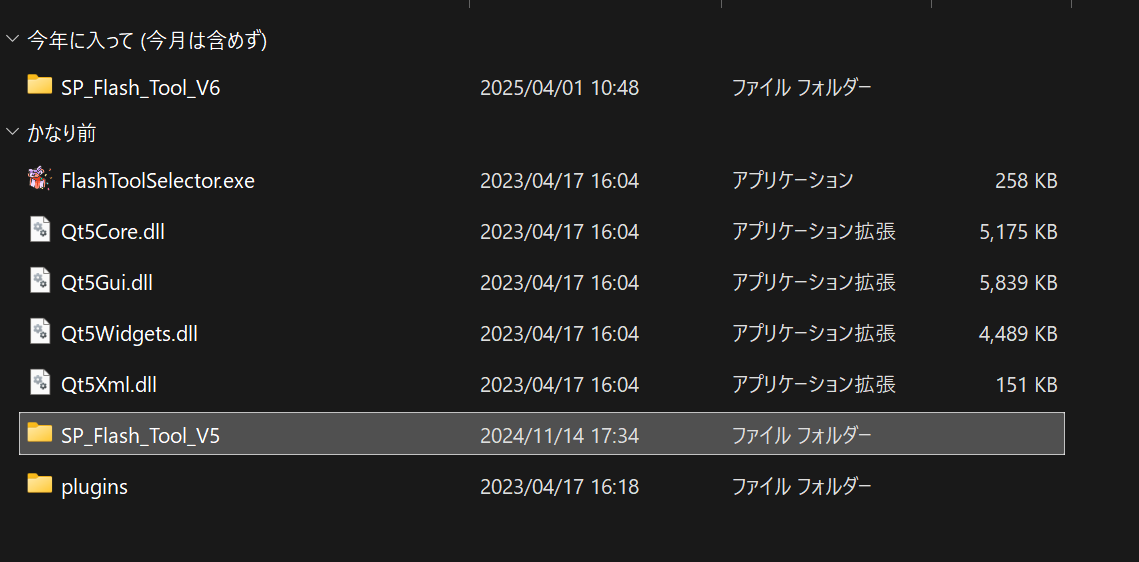Screen dimensions: 1139x562
Task: Select the Qt5Gui.dll file icon
Action: click(x=39, y=280)
